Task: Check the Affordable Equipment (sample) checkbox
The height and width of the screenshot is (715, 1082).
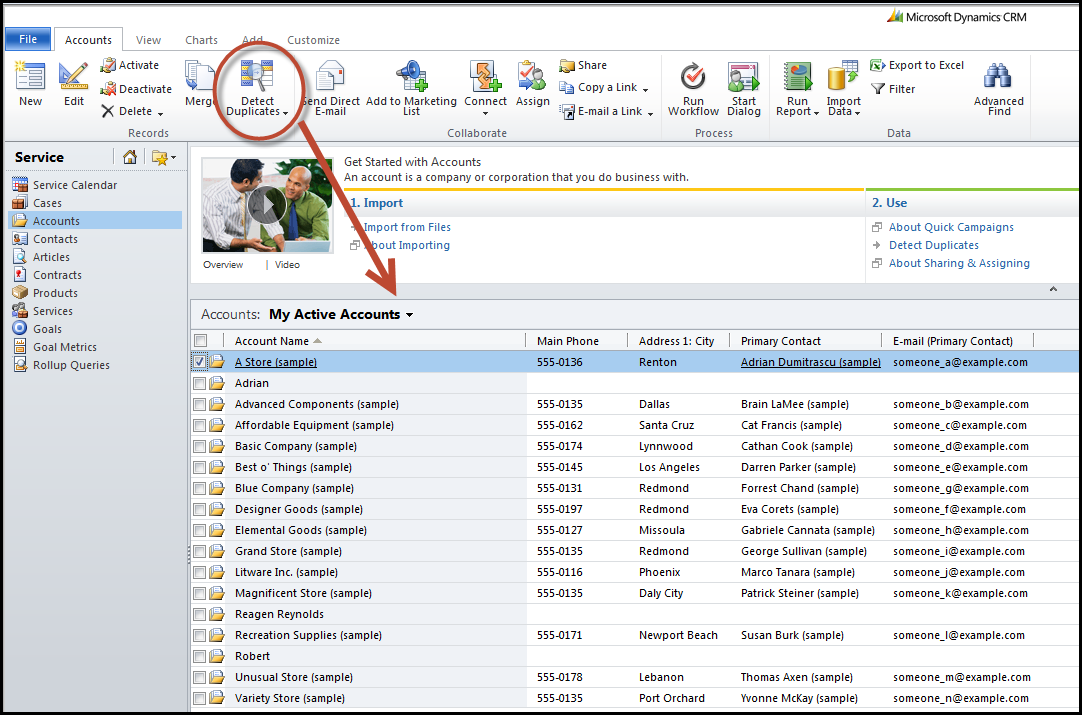Action: (x=199, y=425)
